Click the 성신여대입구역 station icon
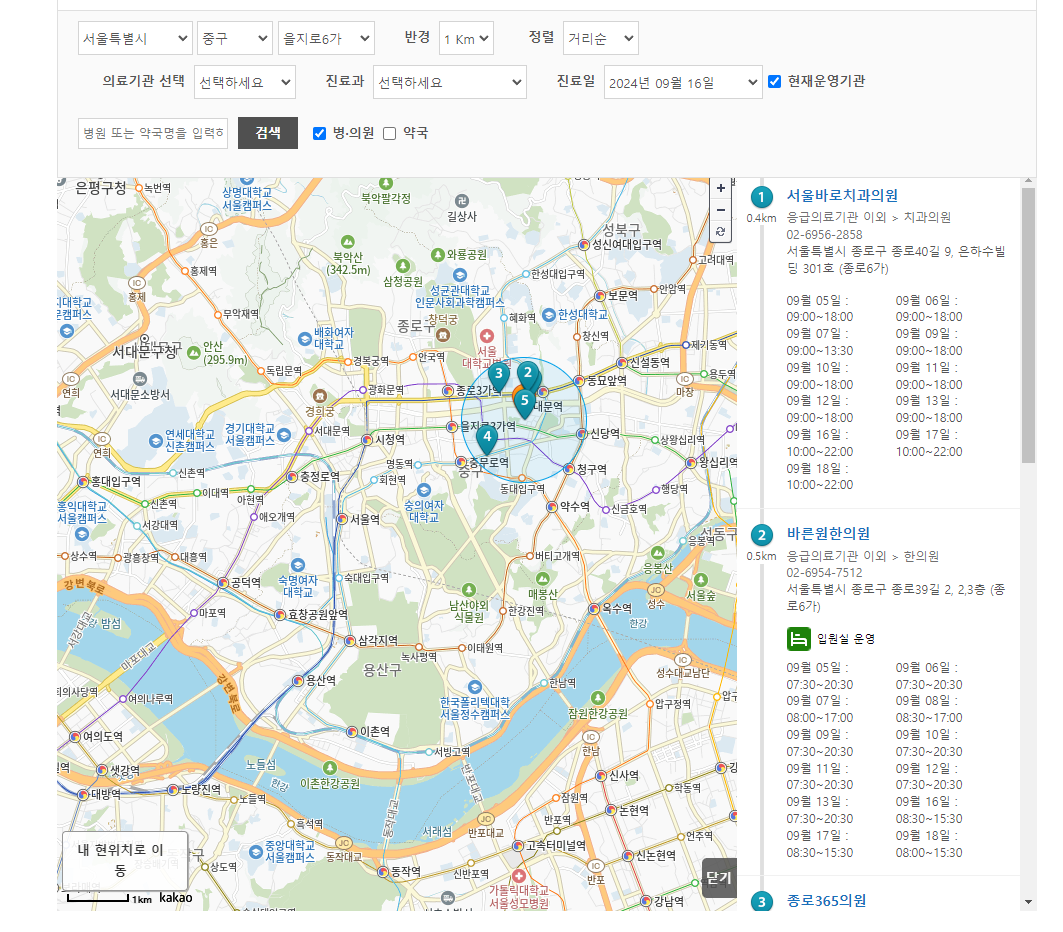The height and width of the screenshot is (932, 1063). [584, 245]
